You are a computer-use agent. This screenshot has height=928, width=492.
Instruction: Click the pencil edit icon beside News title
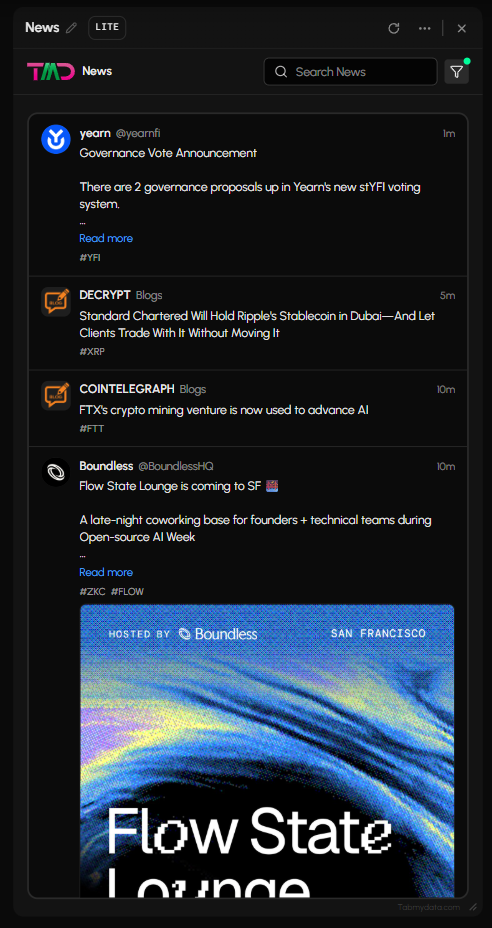[71, 28]
